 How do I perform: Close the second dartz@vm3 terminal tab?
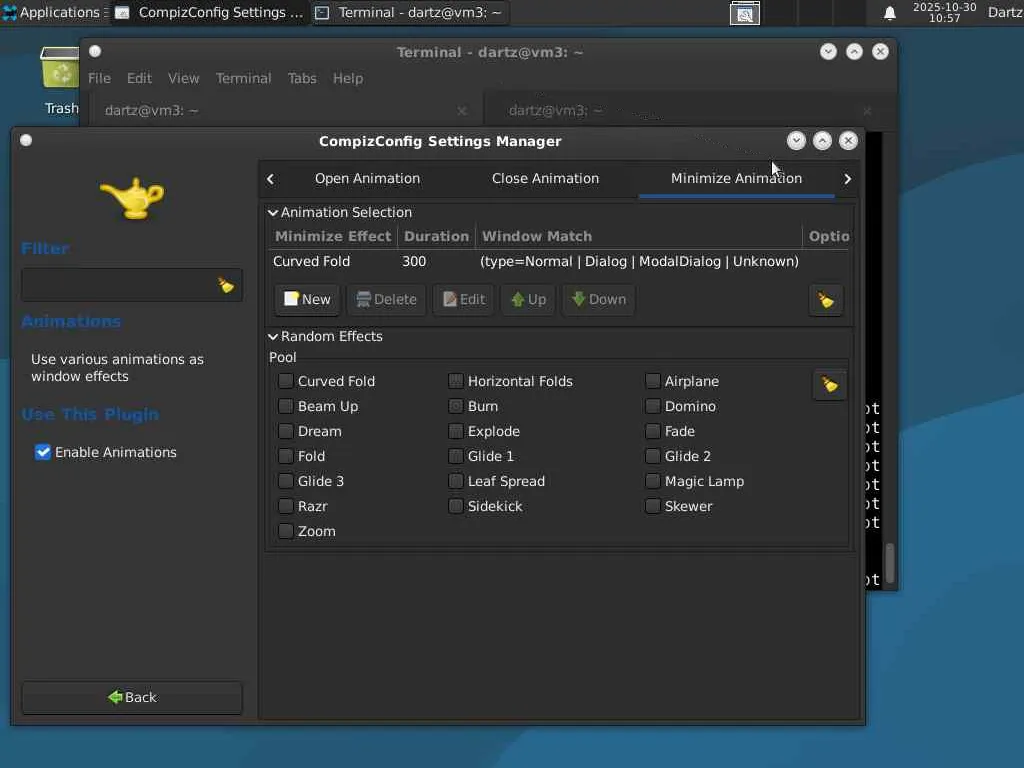coord(867,111)
